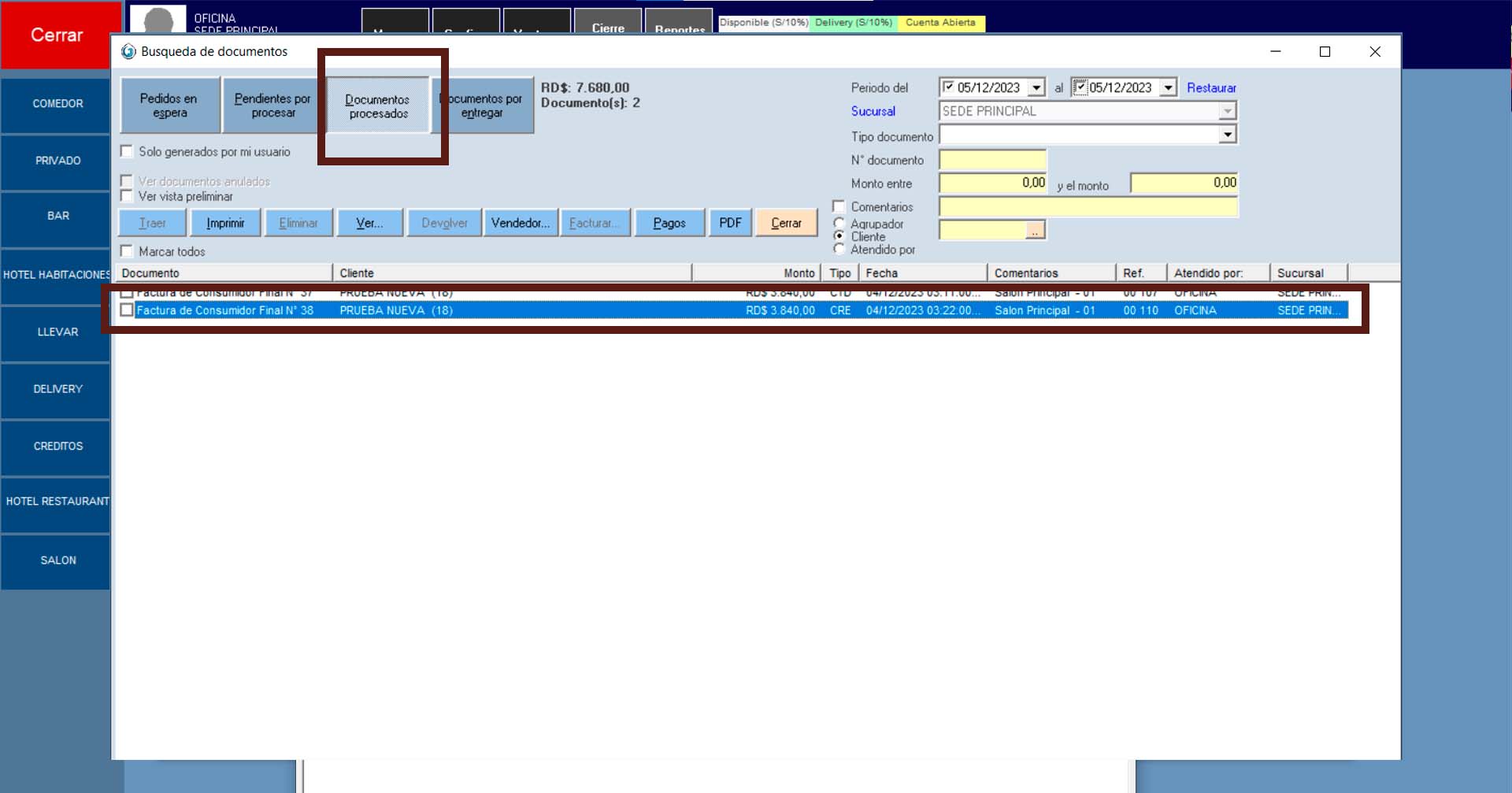This screenshot has width=1512, height=793.
Task: Open the start date picker dropdown arrow
Action: click(x=1036, y=87)
